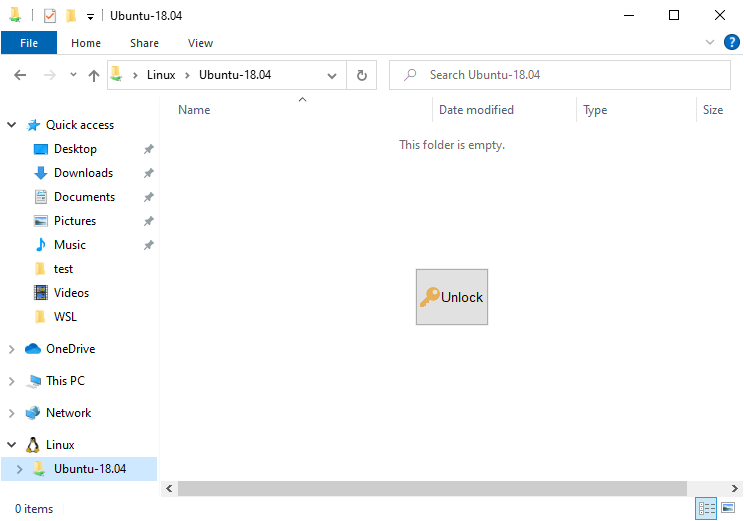Viewport: 744px width, 521px height.
Task: Open Desktop in Quick access
Action: click(75, 149)
